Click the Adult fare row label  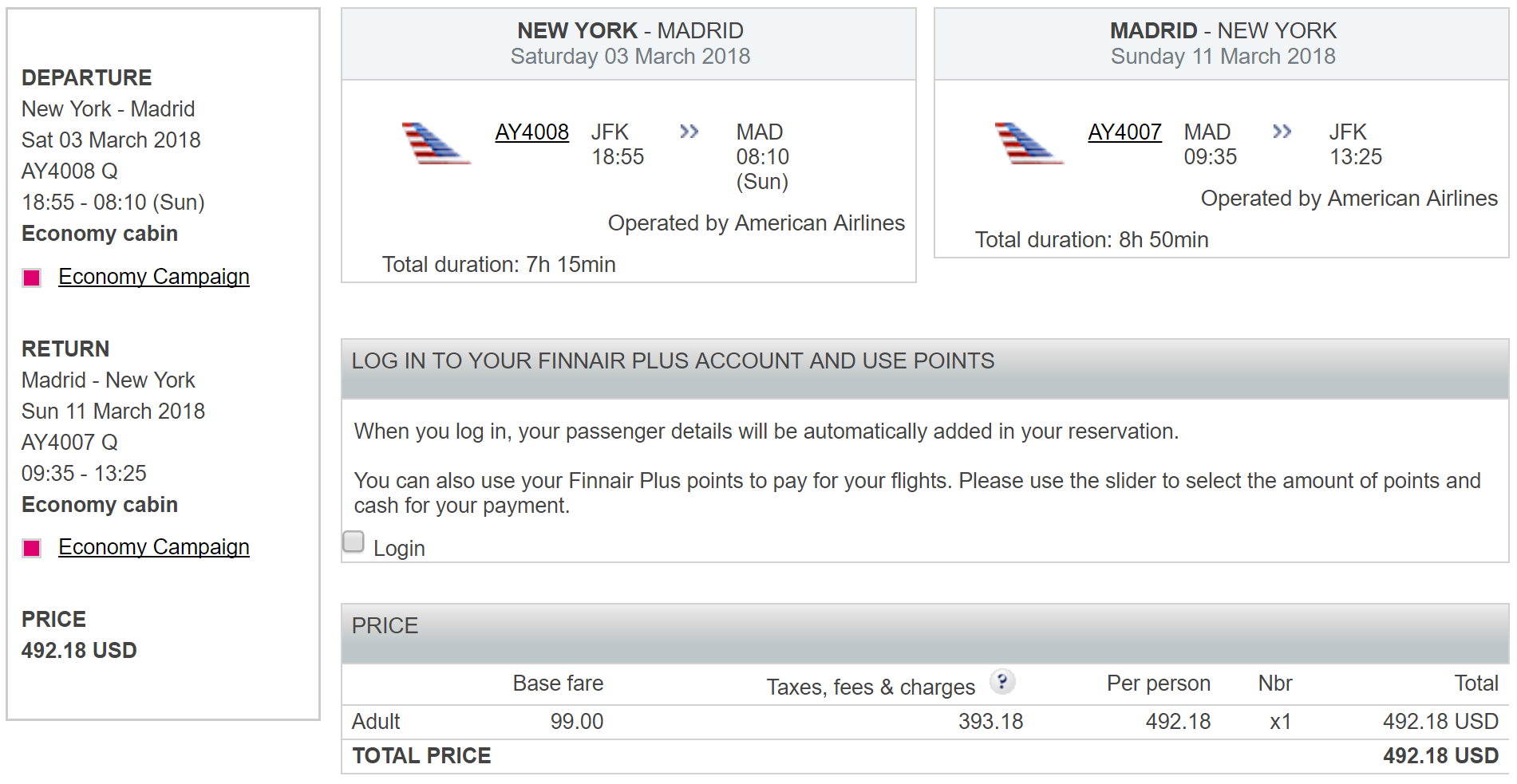[376, 722]
